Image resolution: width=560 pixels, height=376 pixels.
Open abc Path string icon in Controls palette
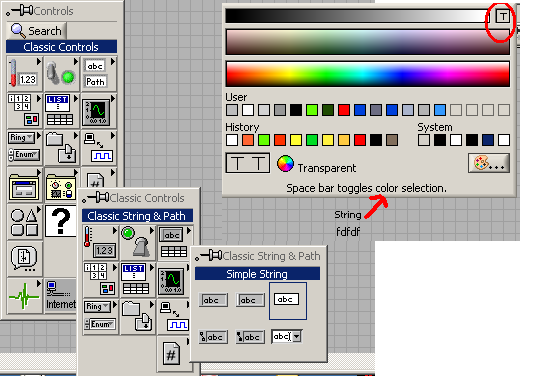(x=99, y=74)
